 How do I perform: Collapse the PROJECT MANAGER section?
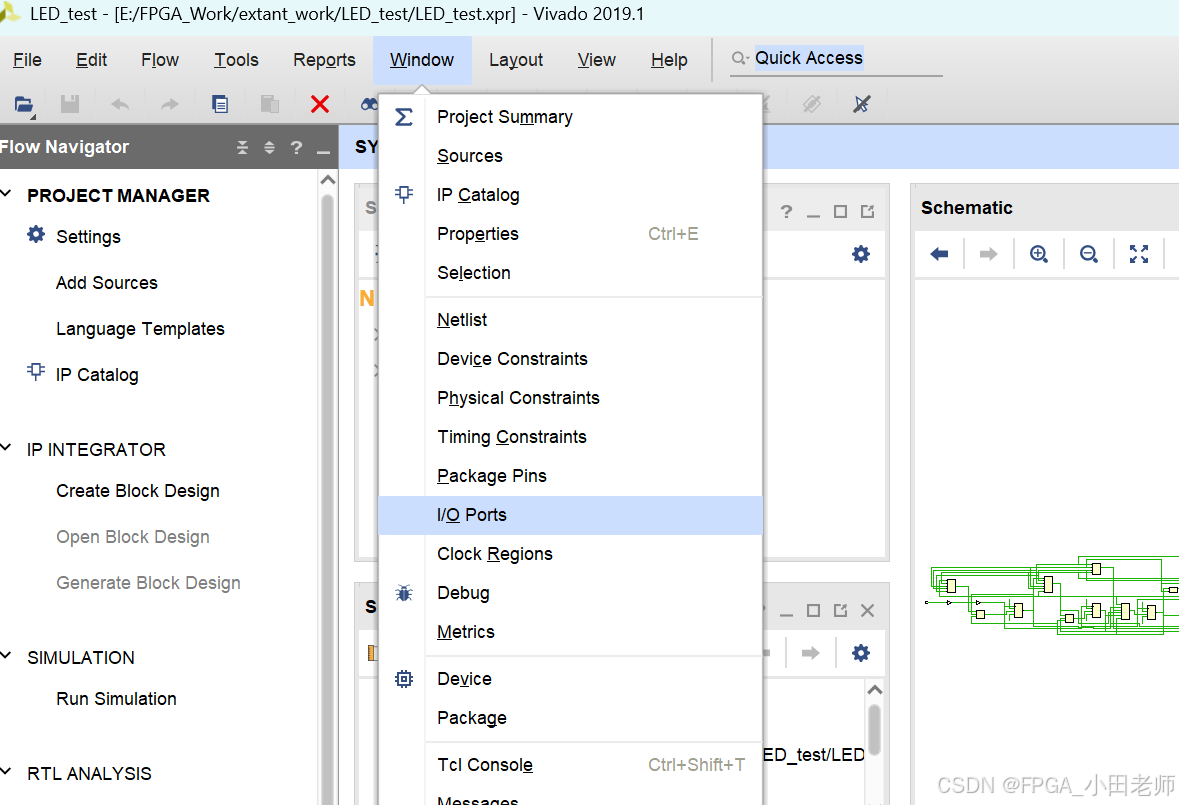[x=6, y=194]
